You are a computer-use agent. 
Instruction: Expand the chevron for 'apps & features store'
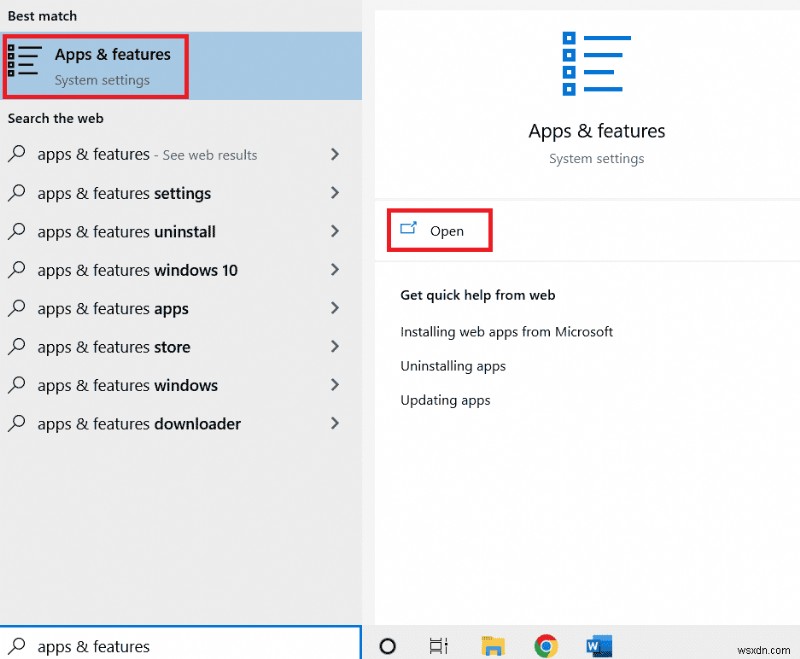click(335, 347)
